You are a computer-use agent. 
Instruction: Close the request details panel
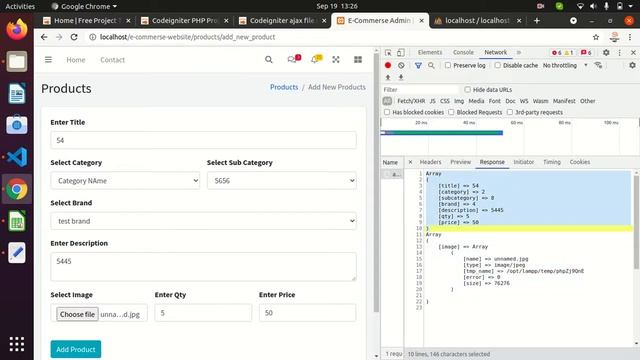410,162
